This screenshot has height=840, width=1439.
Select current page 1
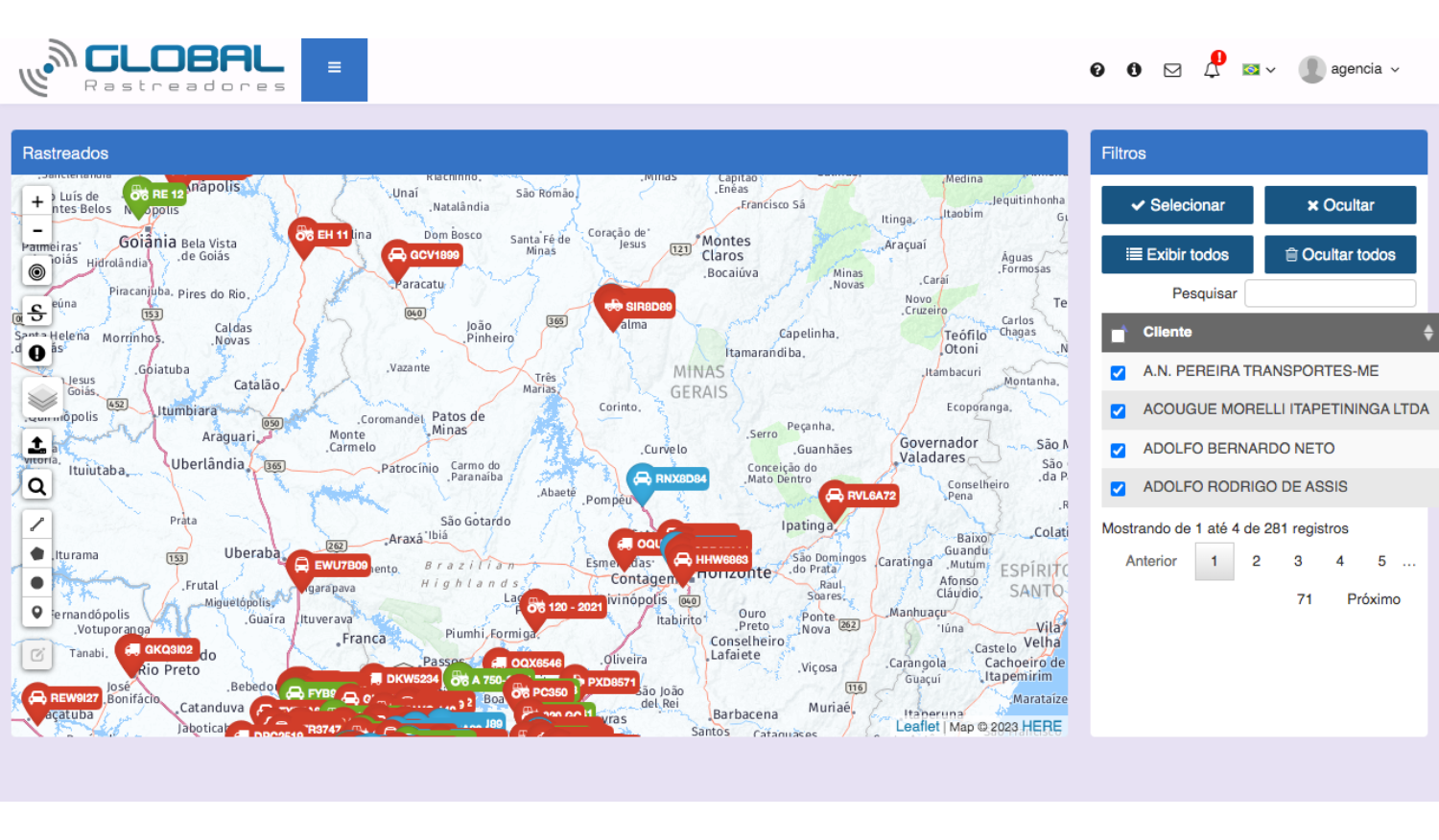coord(1214,561)
